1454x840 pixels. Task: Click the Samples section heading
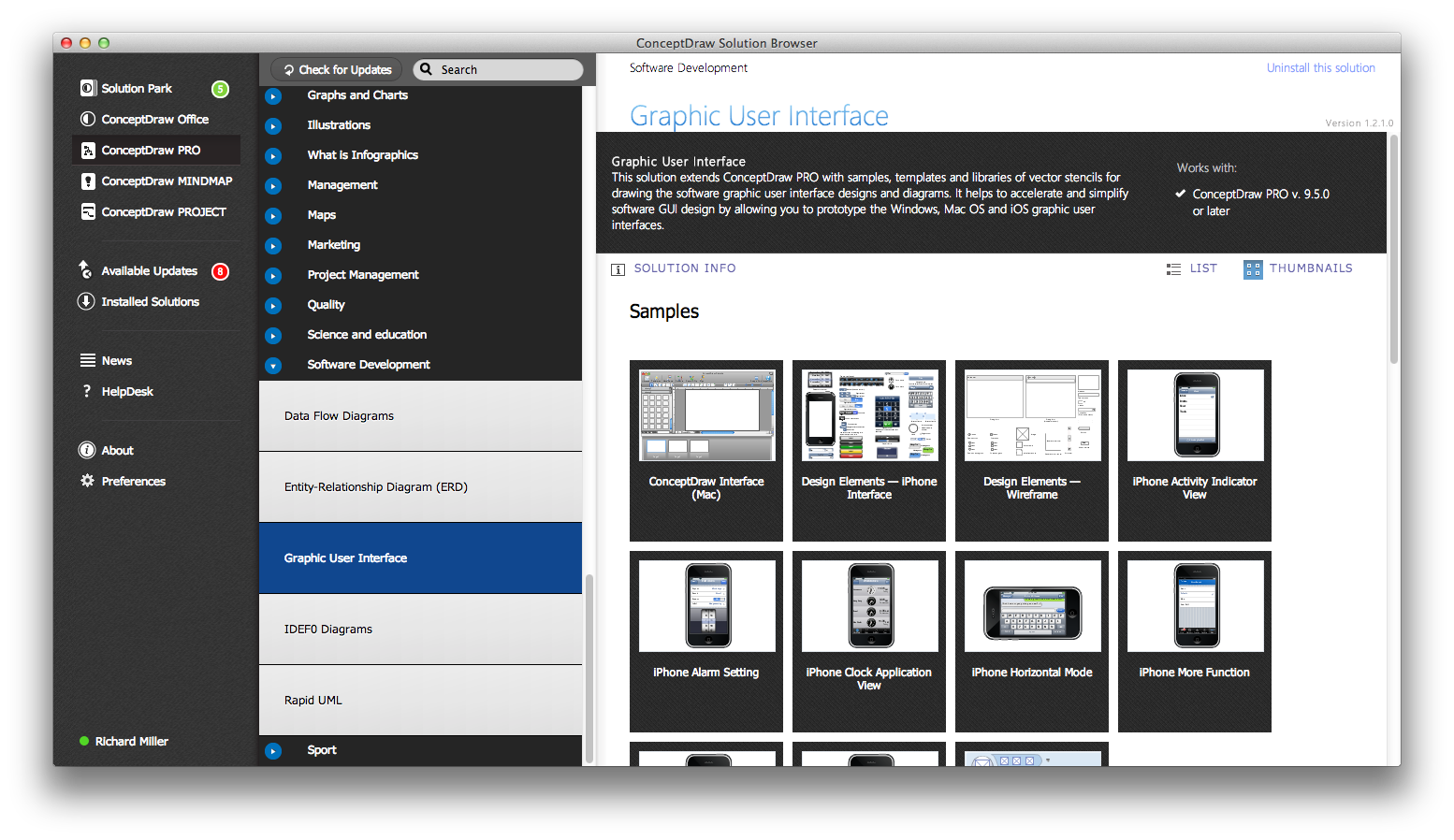click(x=664, y=311)
